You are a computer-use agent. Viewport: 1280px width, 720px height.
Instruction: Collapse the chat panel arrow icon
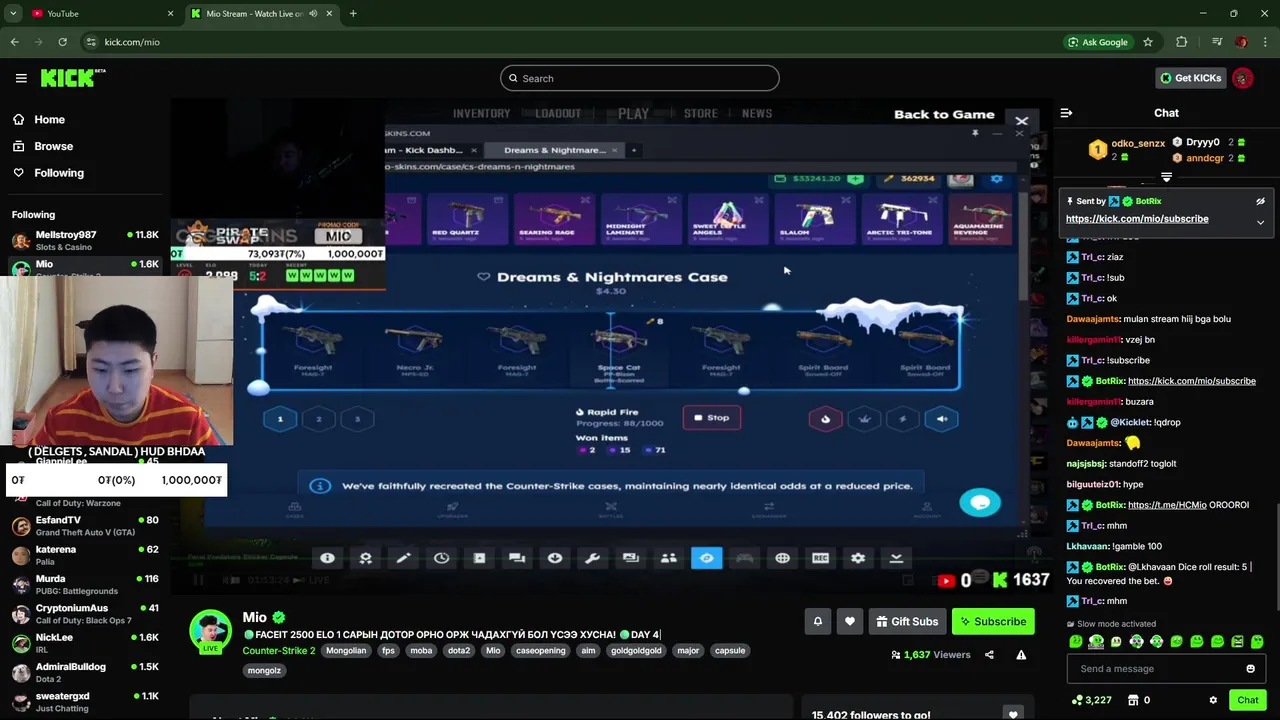coord(1066,113)
